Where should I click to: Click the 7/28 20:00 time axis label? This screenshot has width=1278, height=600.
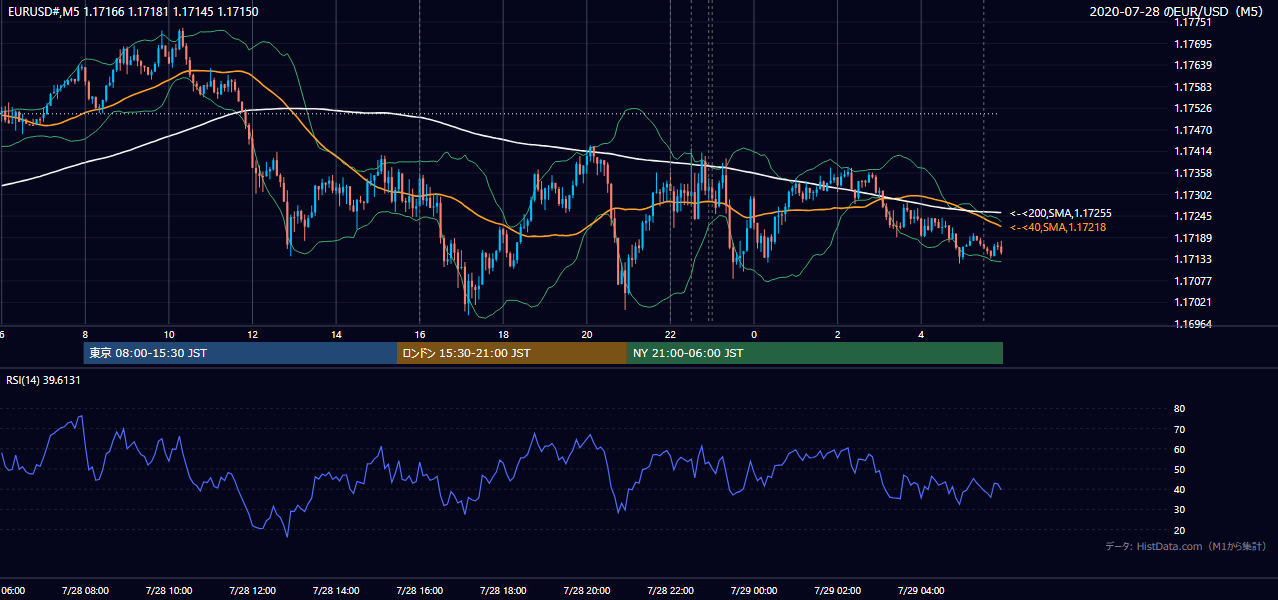(x=587, y=591)
